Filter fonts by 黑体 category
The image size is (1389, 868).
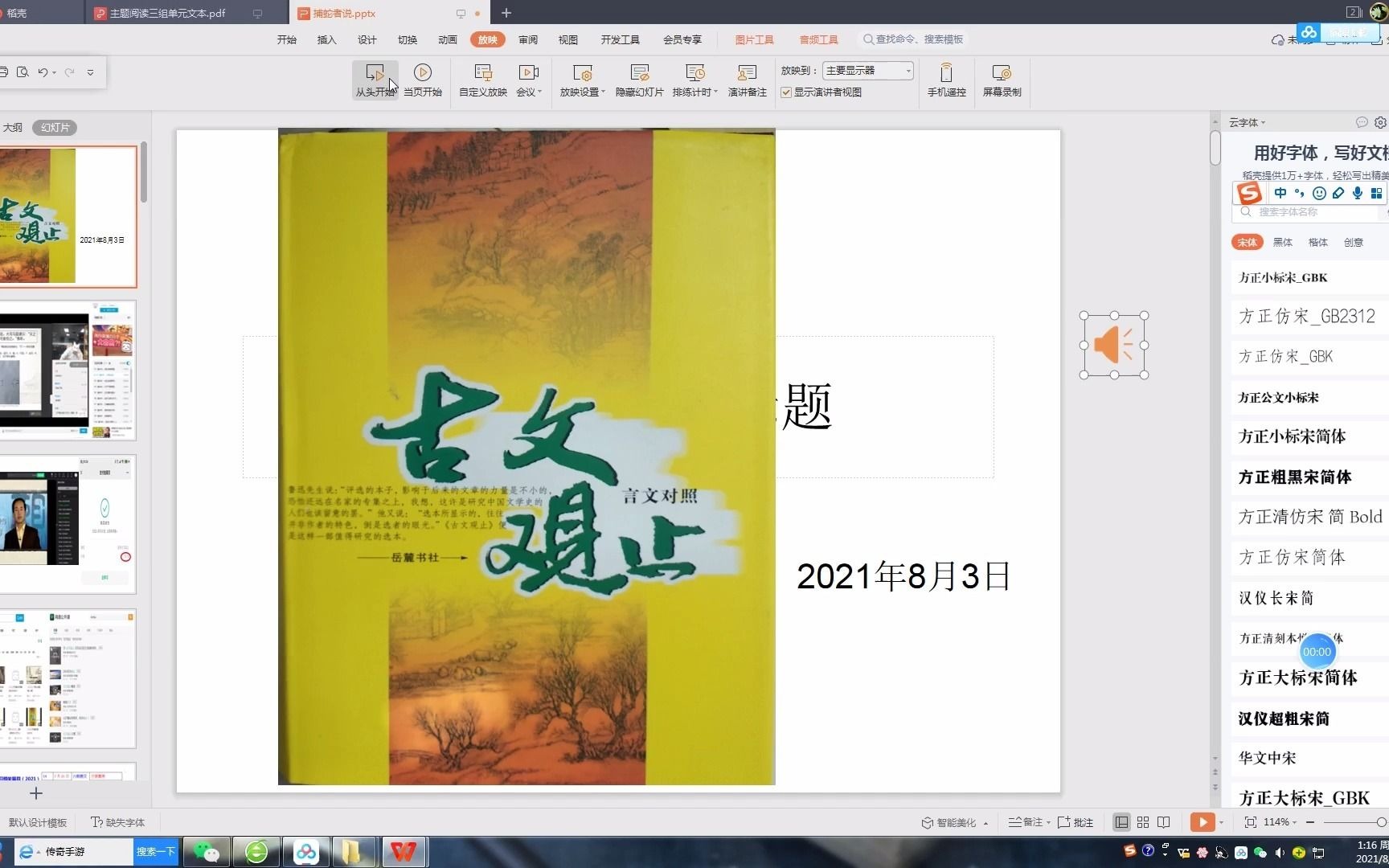(1283, 242)
